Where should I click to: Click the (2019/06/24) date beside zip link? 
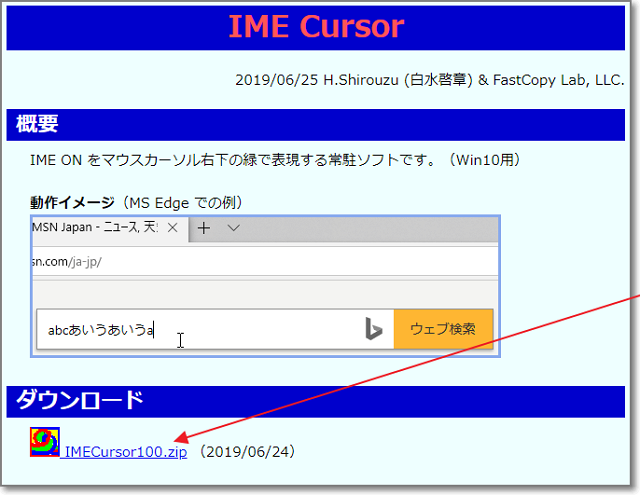pyautogui.click(x=246, y=452)
